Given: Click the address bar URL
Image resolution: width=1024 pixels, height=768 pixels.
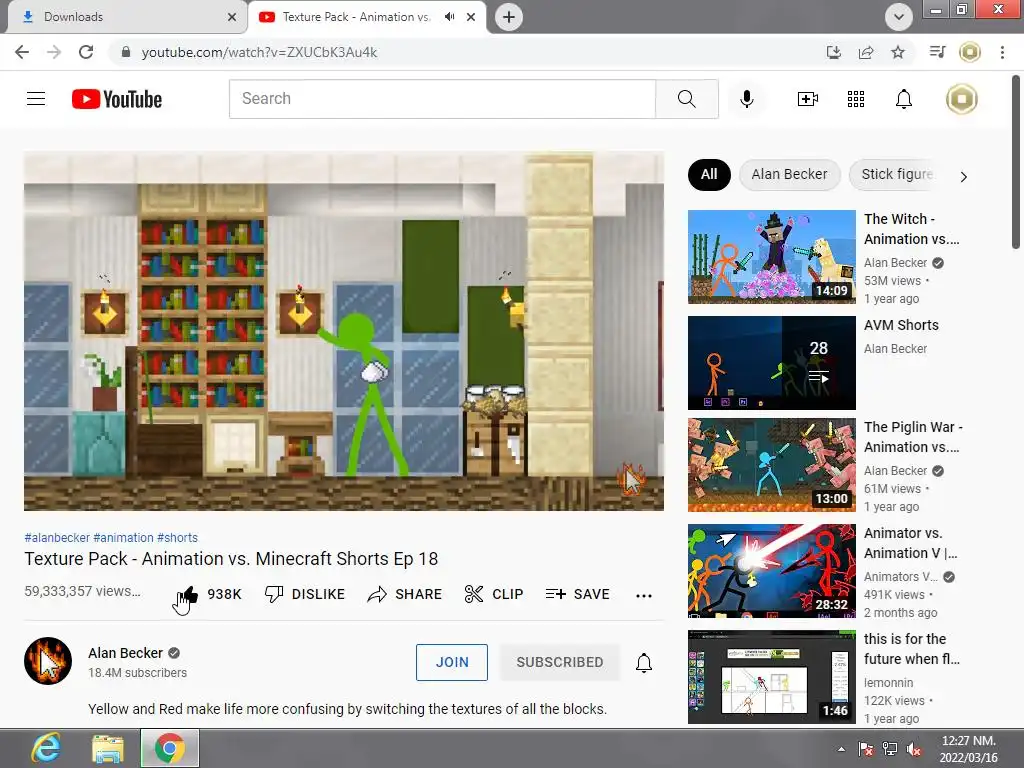Looking at the screenshot, I should click(x=259, y=52).
